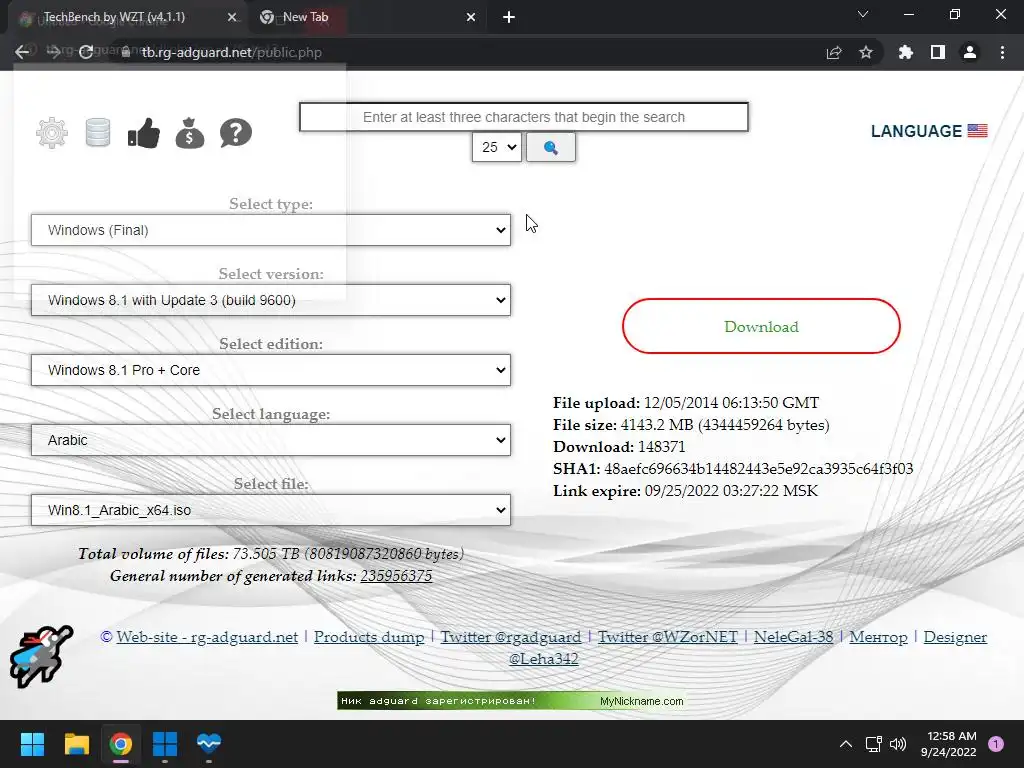Viewport: 1024px width, 768px height.
Task: Open File Explorer from the taskbar
Action: (76, 744)
